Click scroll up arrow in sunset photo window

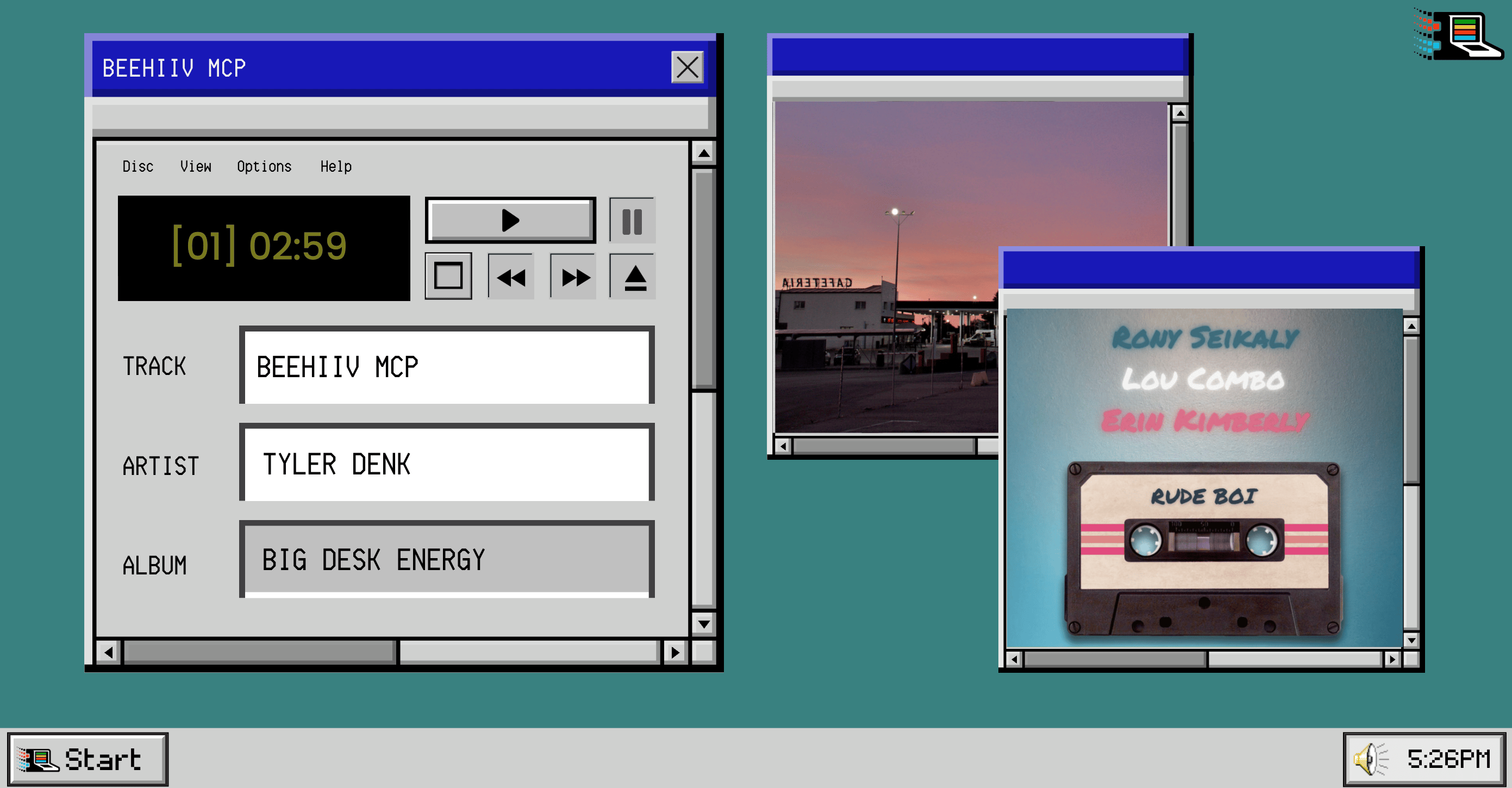tap(1180, 112)
